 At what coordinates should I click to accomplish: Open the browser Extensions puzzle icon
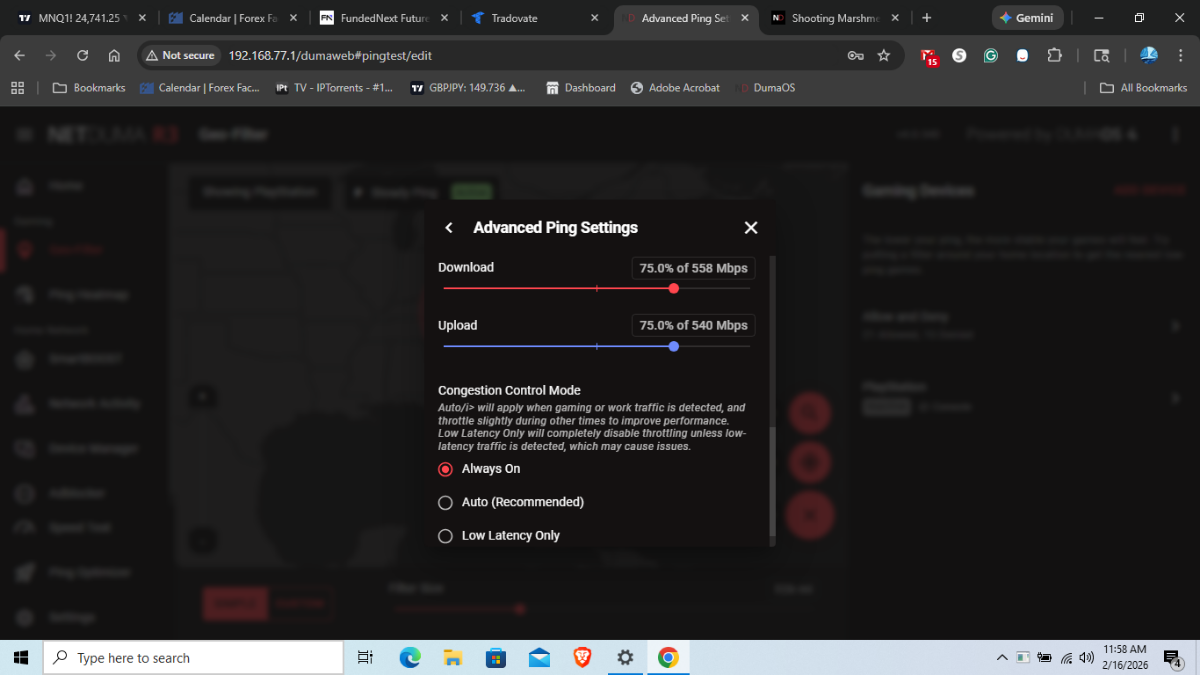(x=1055, y=56)
